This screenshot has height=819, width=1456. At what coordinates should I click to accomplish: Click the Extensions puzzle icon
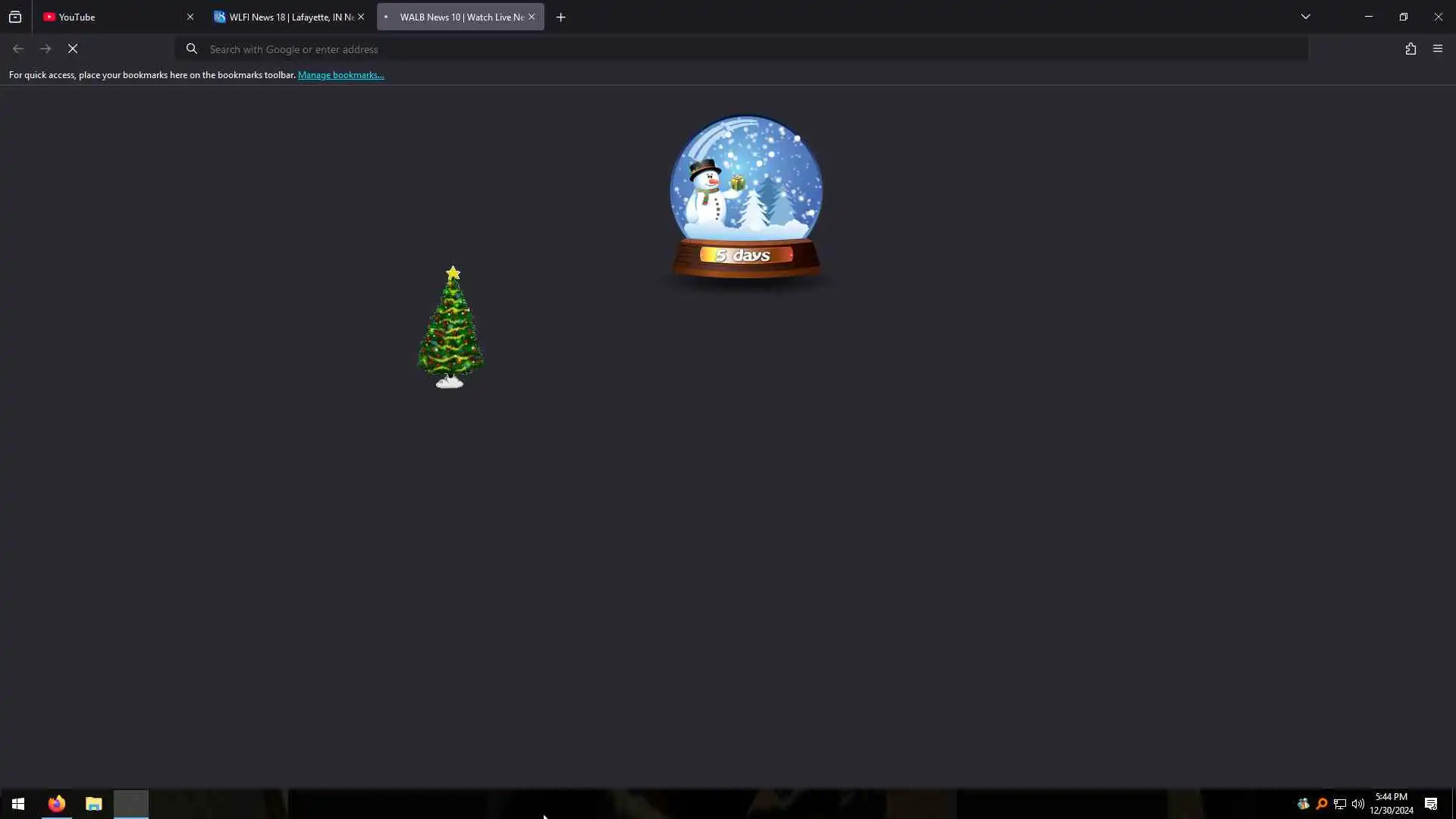[1410, 49]
